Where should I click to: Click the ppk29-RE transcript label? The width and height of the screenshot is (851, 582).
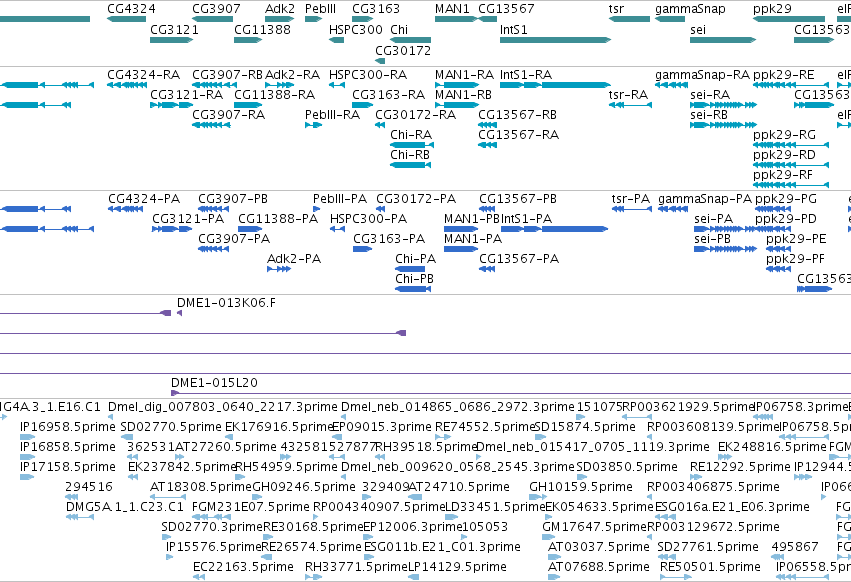[783, 74]
